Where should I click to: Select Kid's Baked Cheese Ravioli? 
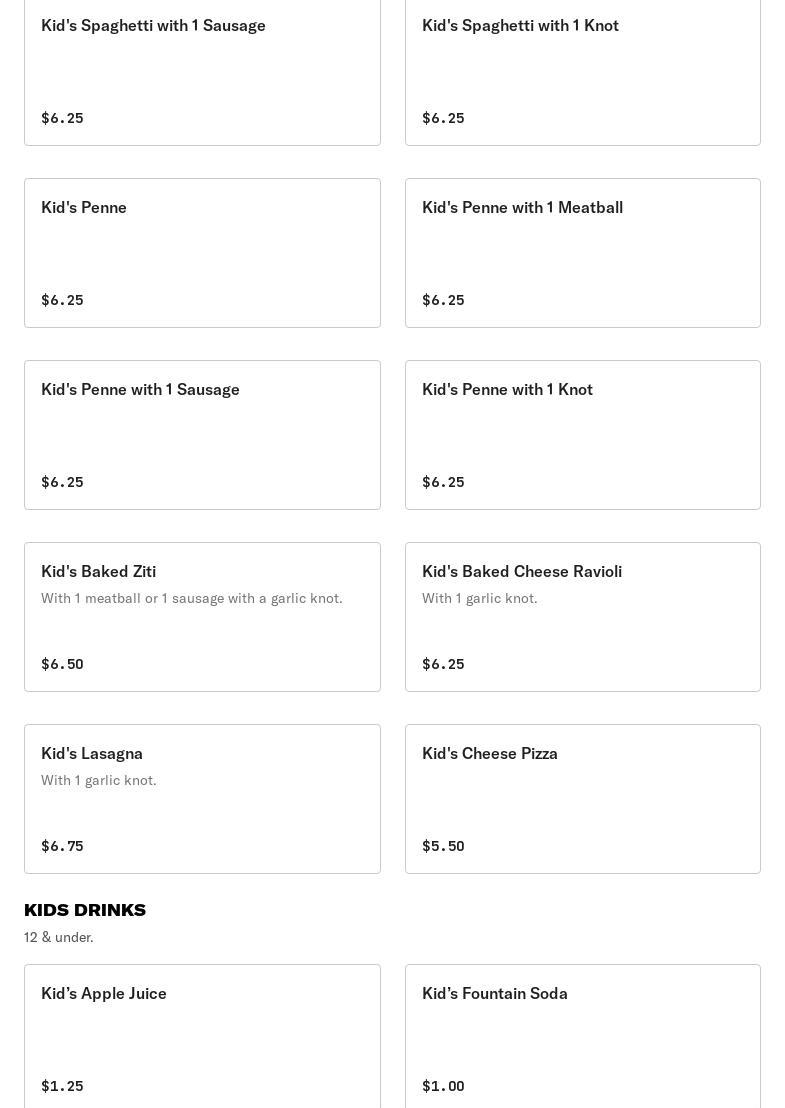(x=582, y=616)
